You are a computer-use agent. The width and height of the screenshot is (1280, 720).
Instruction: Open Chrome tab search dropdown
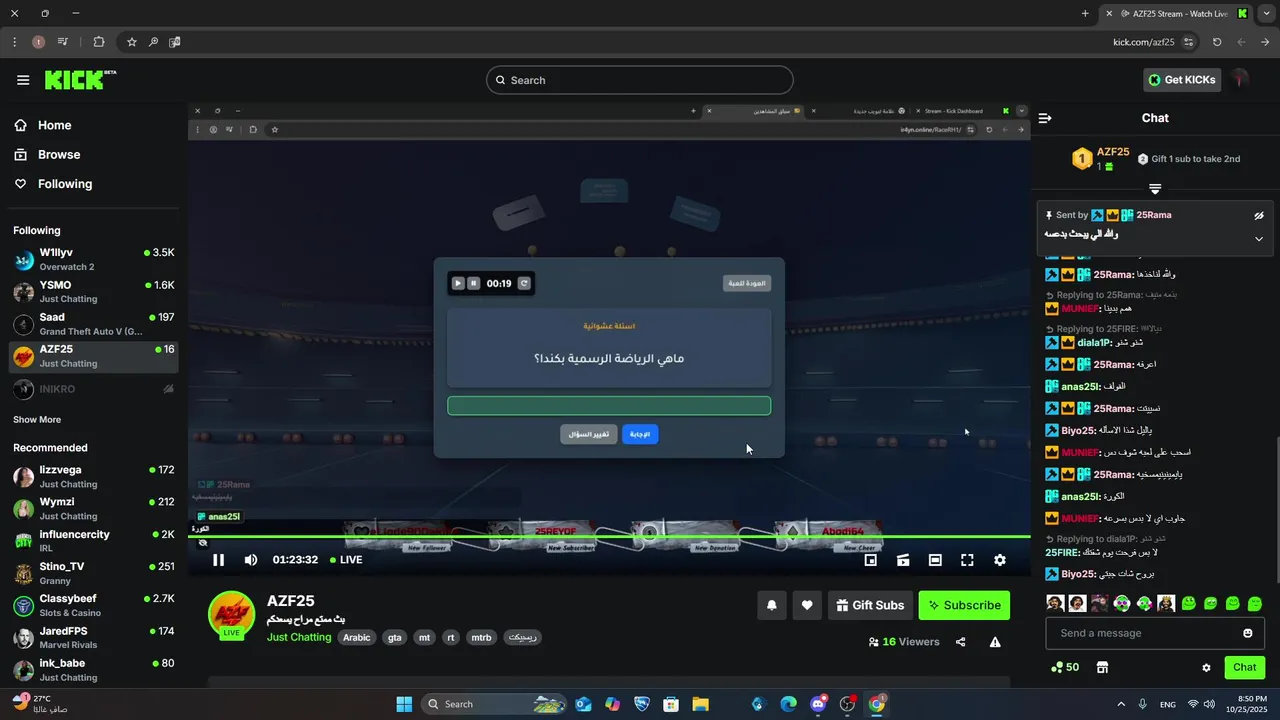1266,13
